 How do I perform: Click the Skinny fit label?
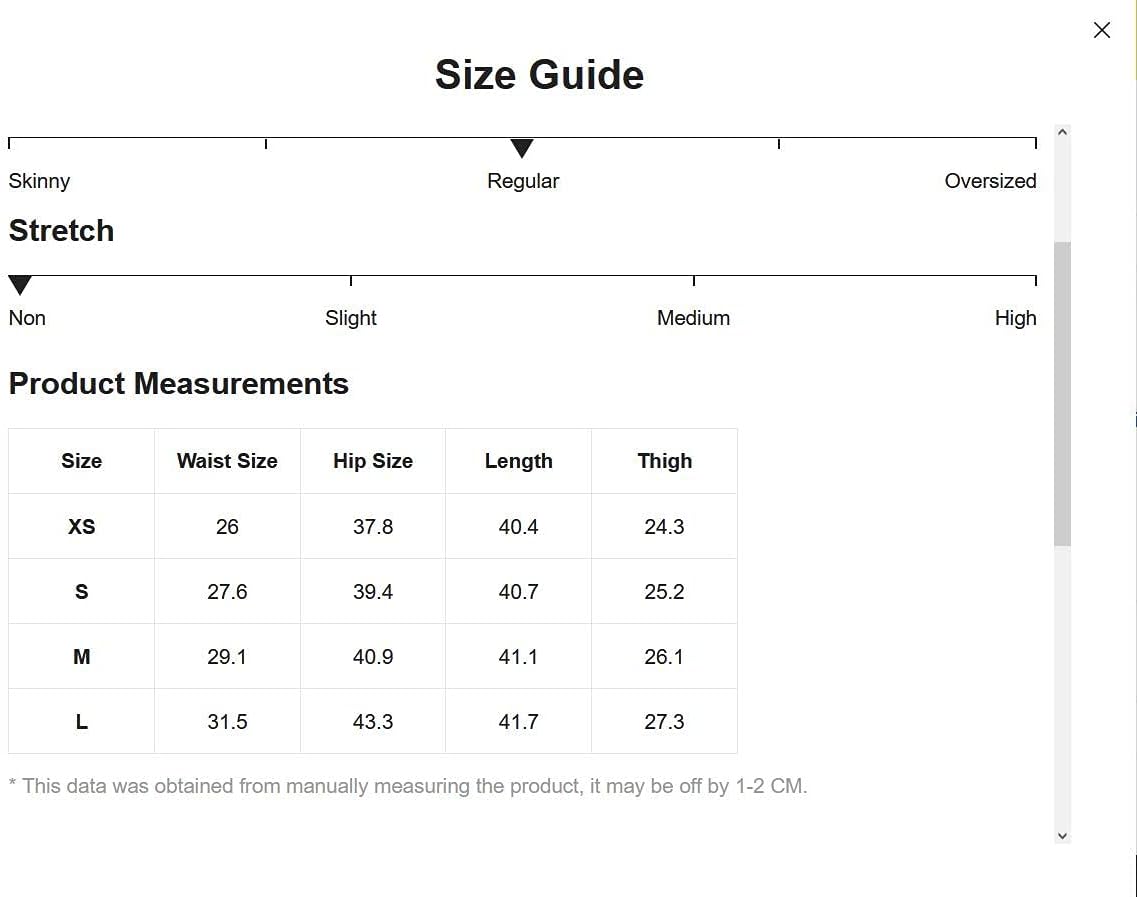39,181
